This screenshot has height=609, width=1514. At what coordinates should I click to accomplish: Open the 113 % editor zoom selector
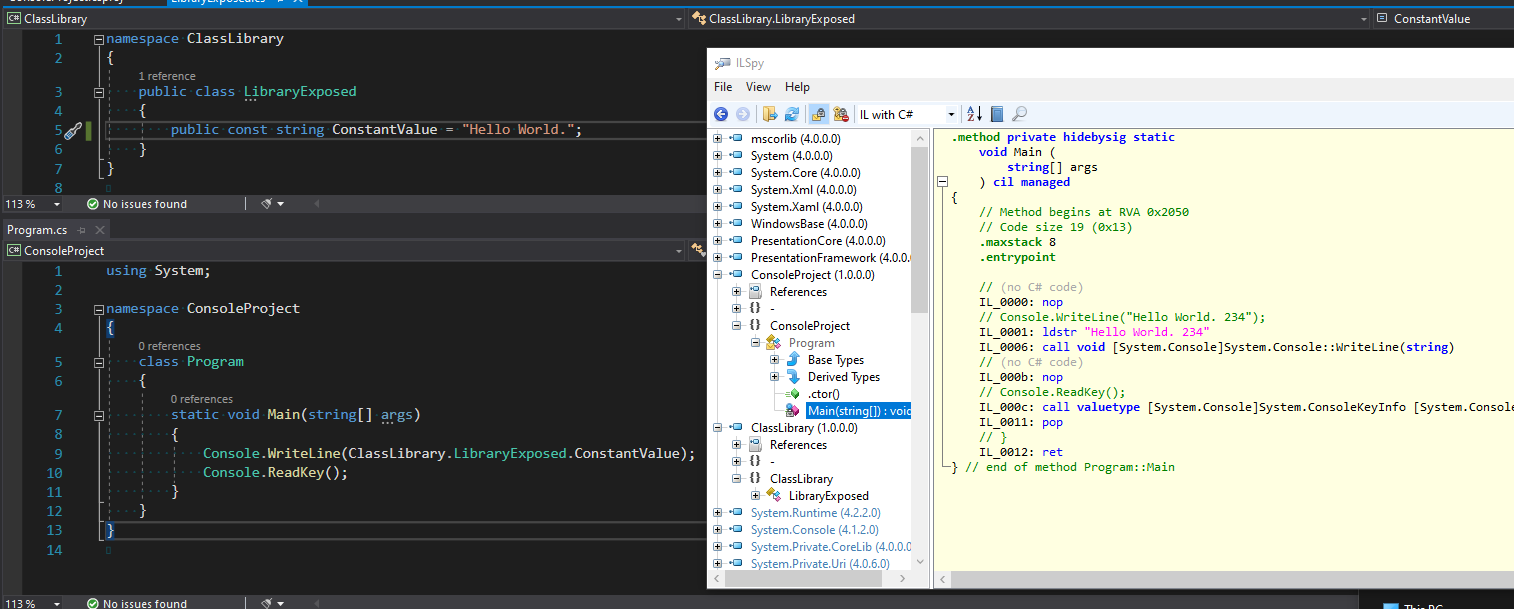pos(33,204)
